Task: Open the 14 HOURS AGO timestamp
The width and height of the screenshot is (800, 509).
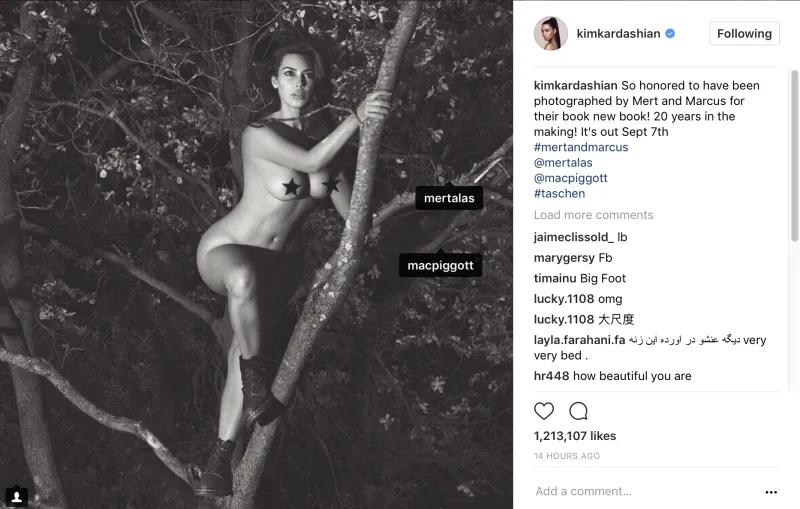Action: (567, 456)
